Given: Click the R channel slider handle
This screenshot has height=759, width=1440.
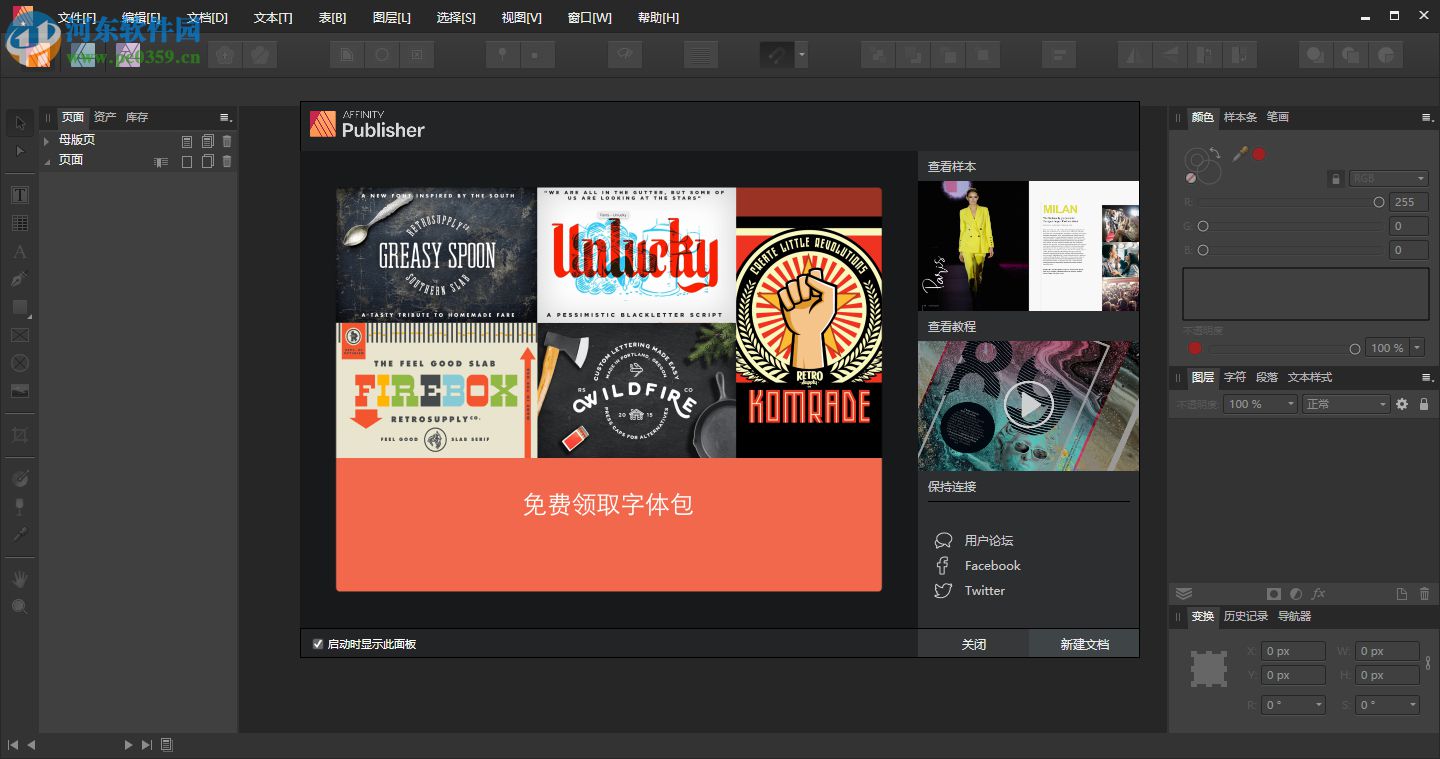Looking at the screenshot, I should tap(1380, 202).
